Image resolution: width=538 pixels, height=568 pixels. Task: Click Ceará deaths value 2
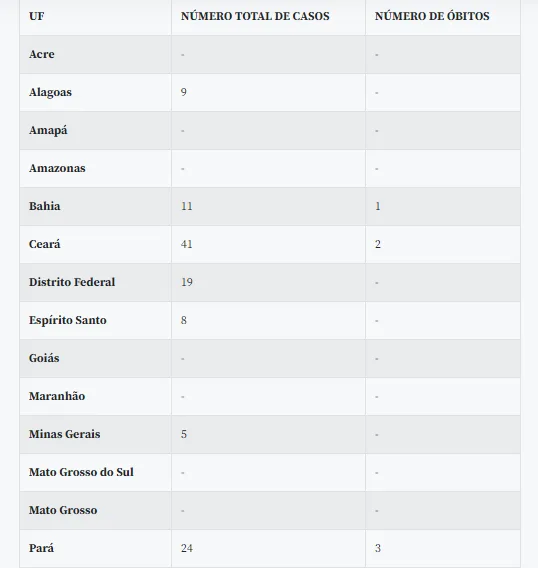(378, 244)
